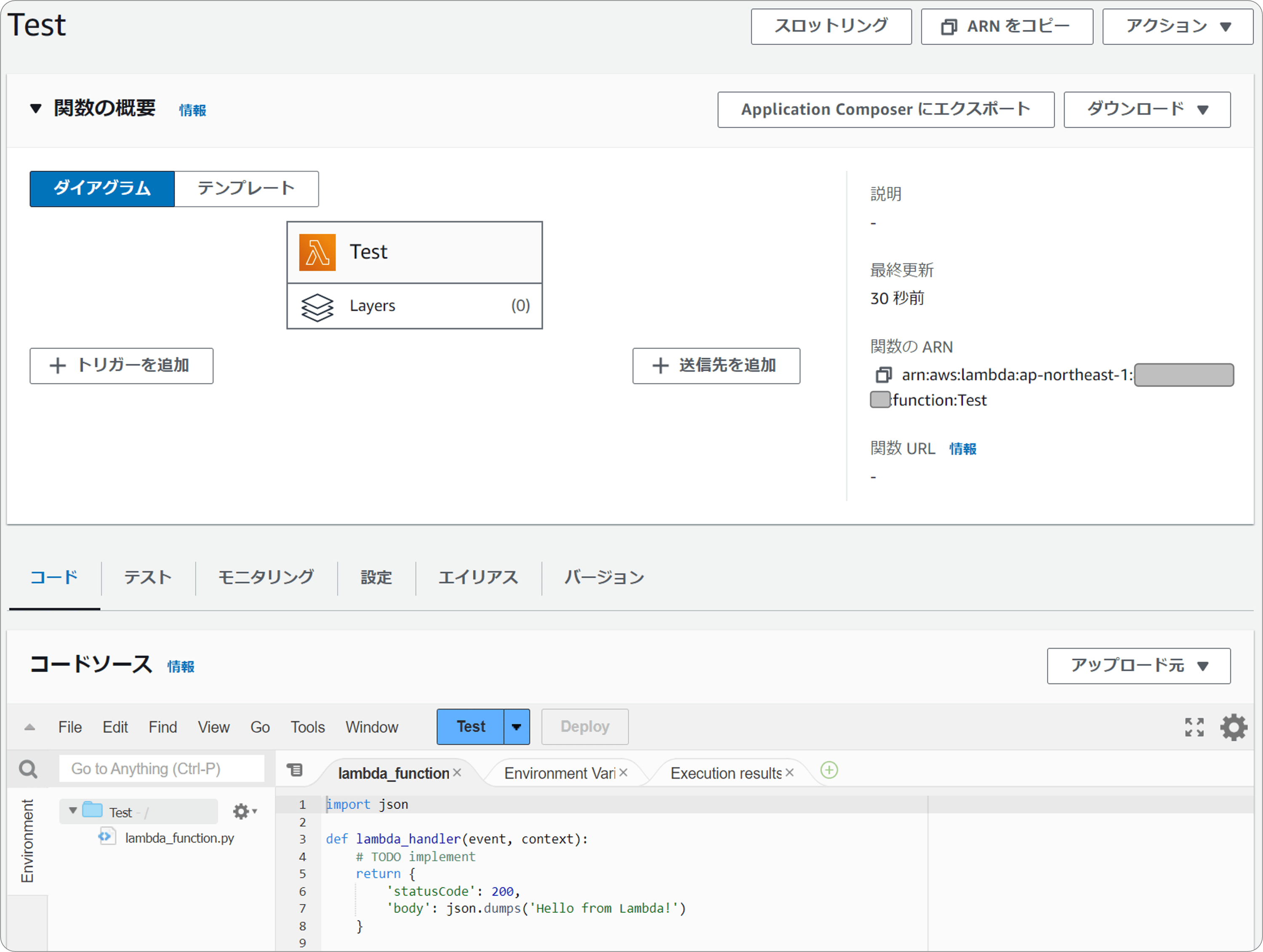
Task: Click the tab list icon in editor
Action: [x=295, y=771]
